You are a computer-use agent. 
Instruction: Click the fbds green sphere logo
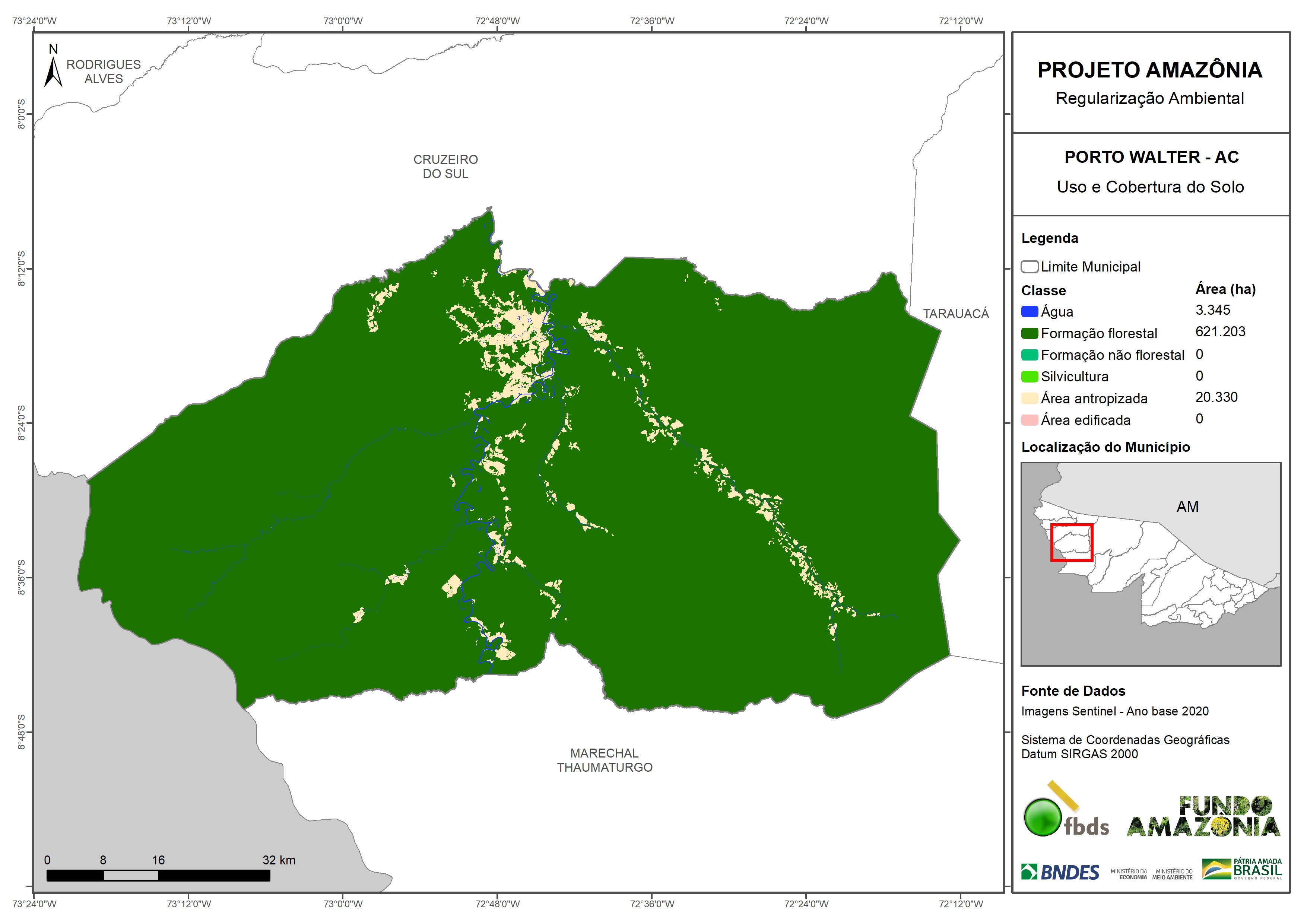point(1042,817)
